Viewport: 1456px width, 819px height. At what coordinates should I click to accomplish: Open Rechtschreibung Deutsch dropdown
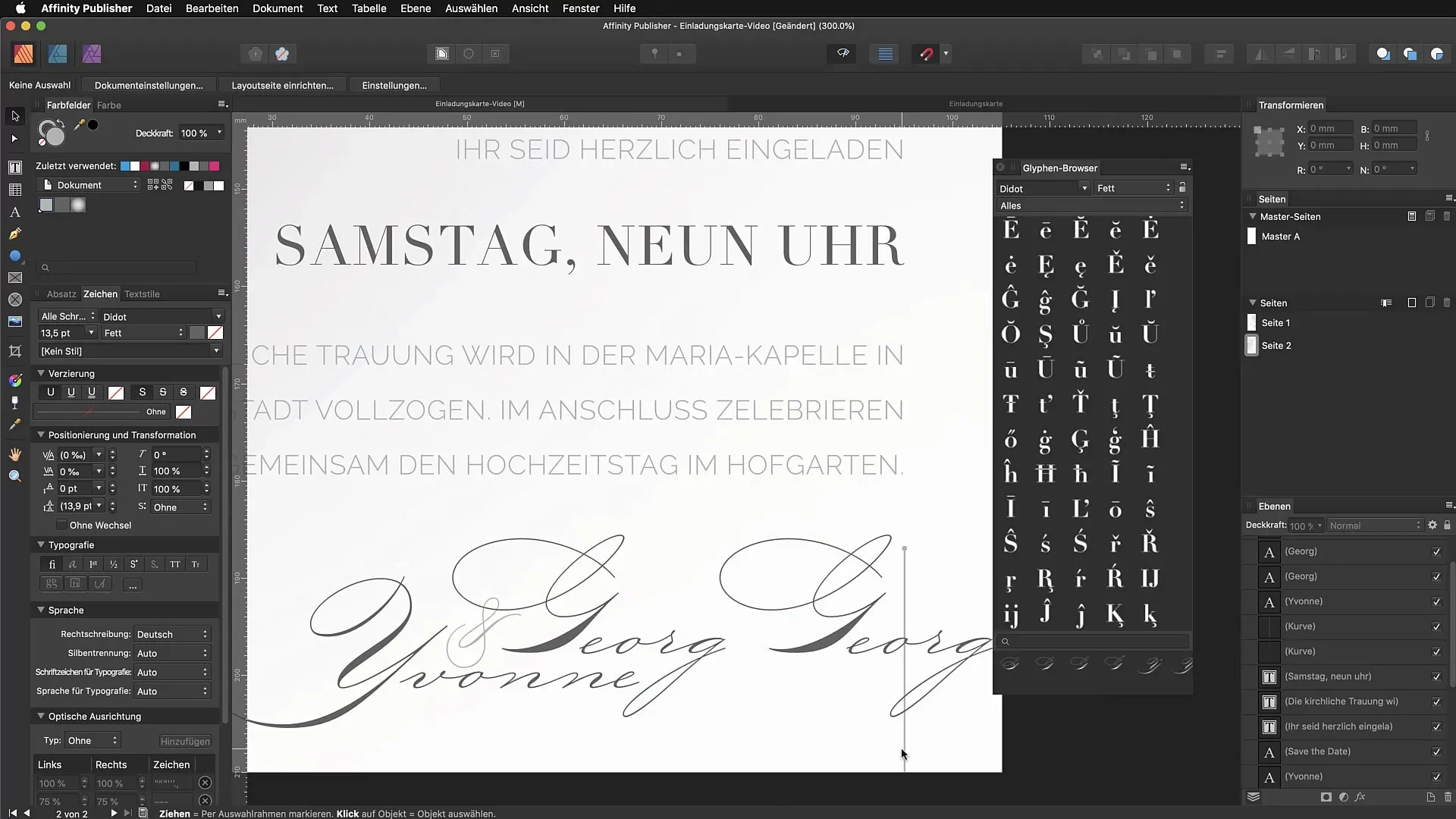click(172, 634)
